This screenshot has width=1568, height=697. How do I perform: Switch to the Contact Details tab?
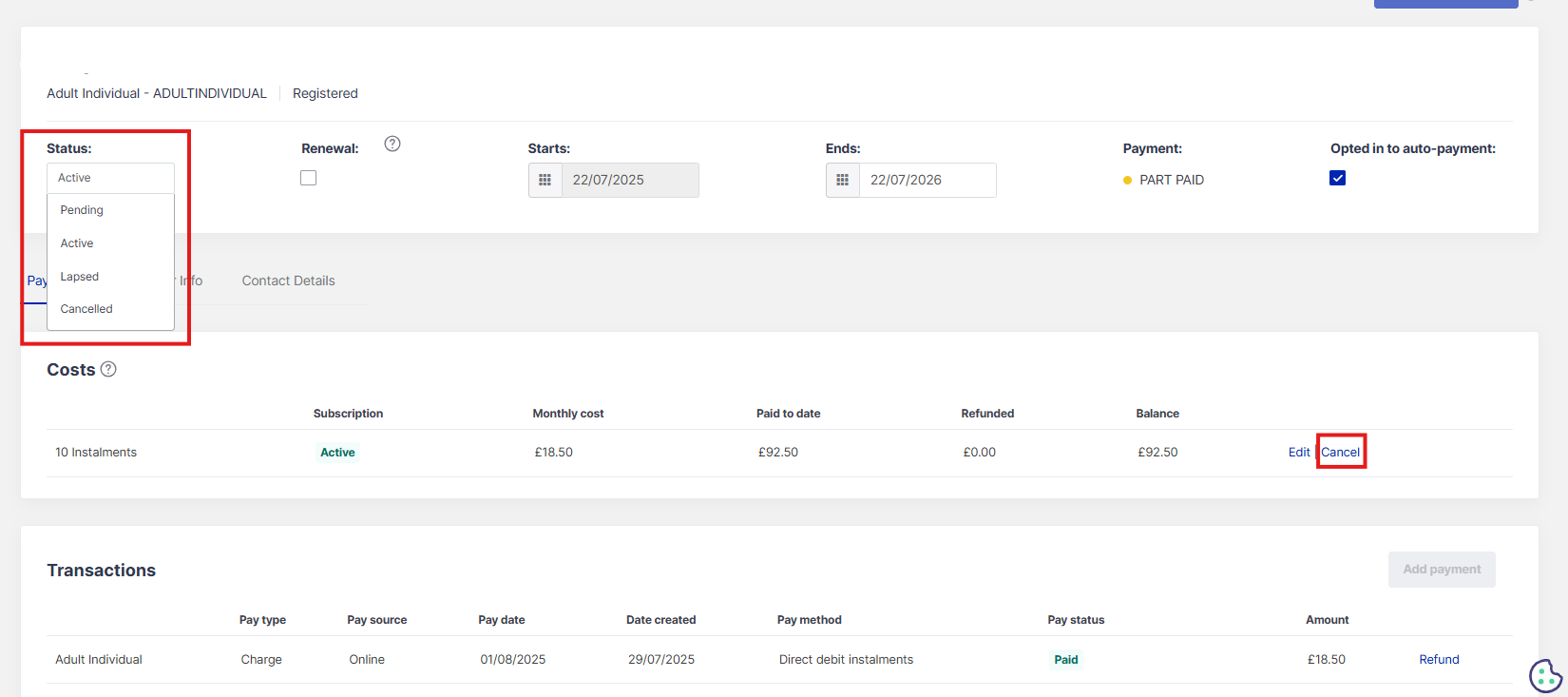[288, 281]
